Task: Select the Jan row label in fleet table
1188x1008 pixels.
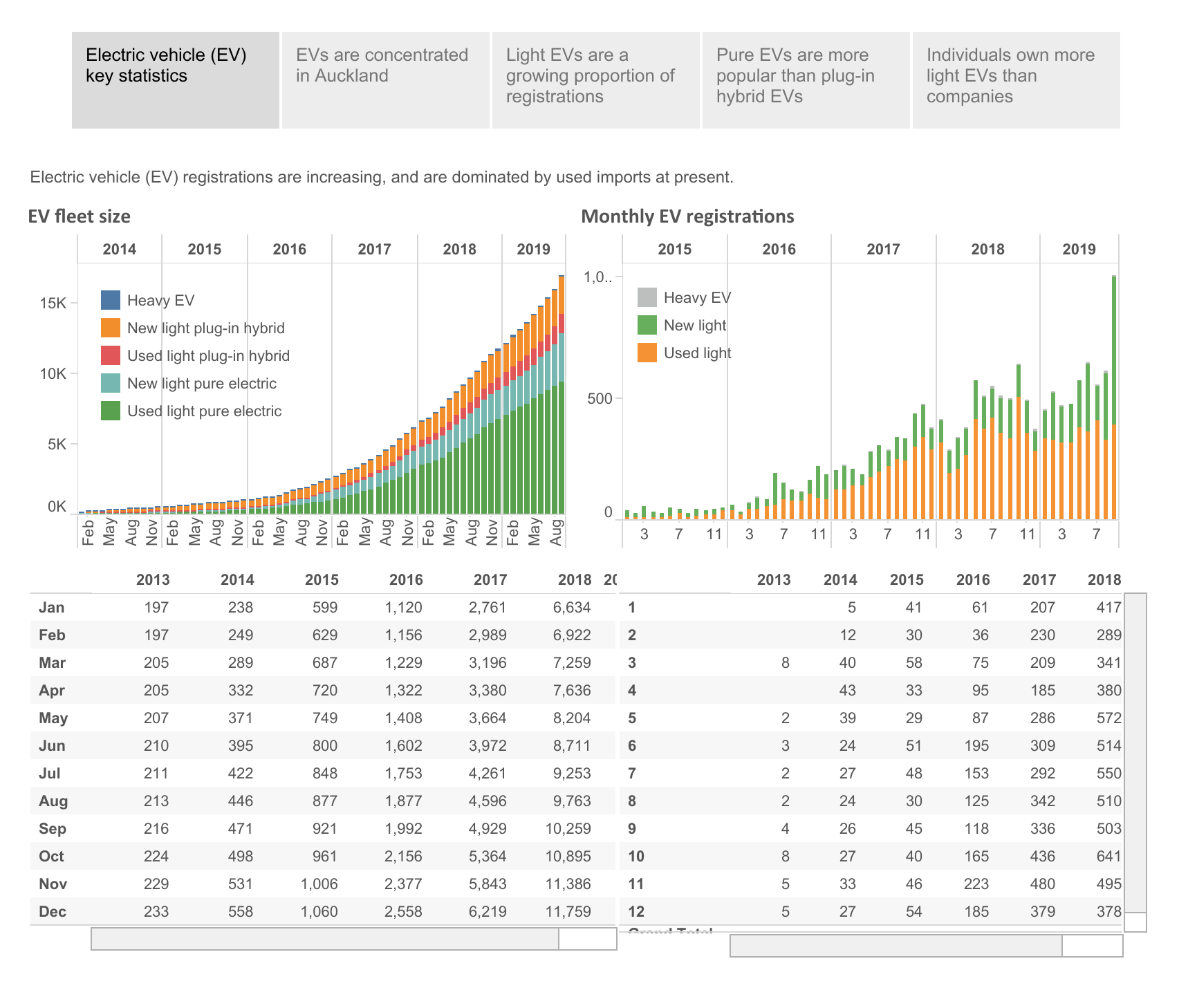Action: (52, 608)
